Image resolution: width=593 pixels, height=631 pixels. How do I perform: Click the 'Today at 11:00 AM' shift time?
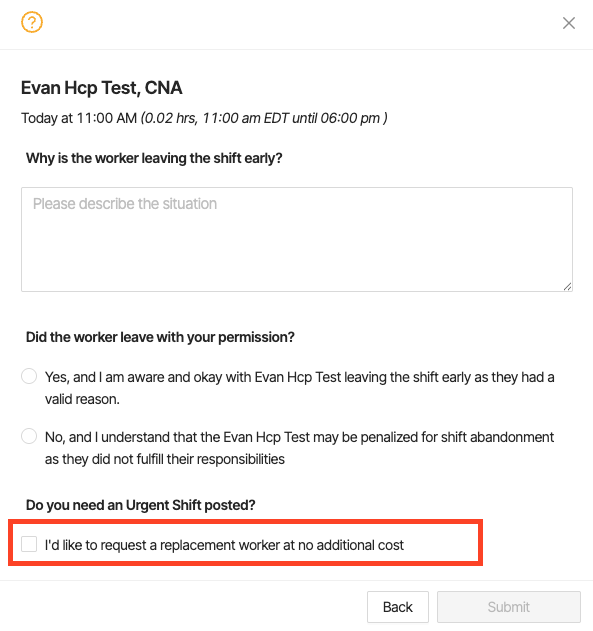point(79,118)
